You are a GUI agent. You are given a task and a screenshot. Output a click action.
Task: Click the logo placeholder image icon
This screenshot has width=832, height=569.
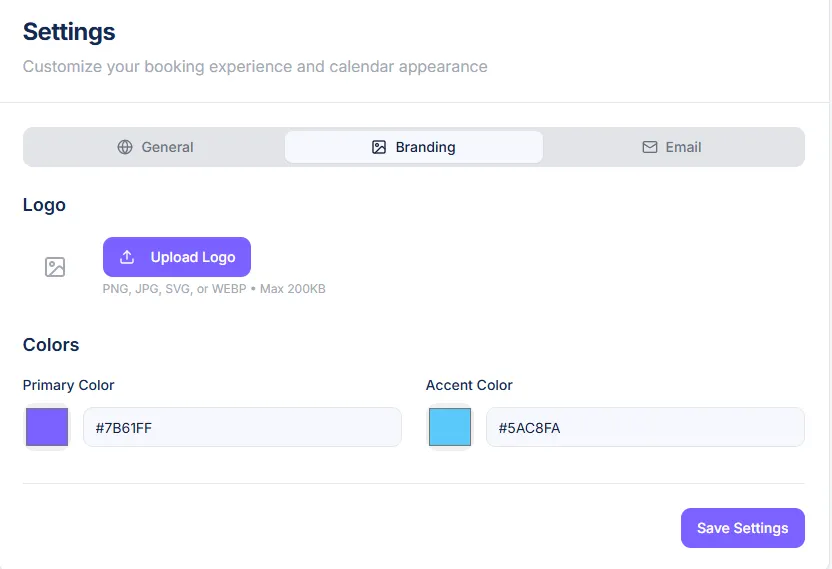tap(55, 267)
